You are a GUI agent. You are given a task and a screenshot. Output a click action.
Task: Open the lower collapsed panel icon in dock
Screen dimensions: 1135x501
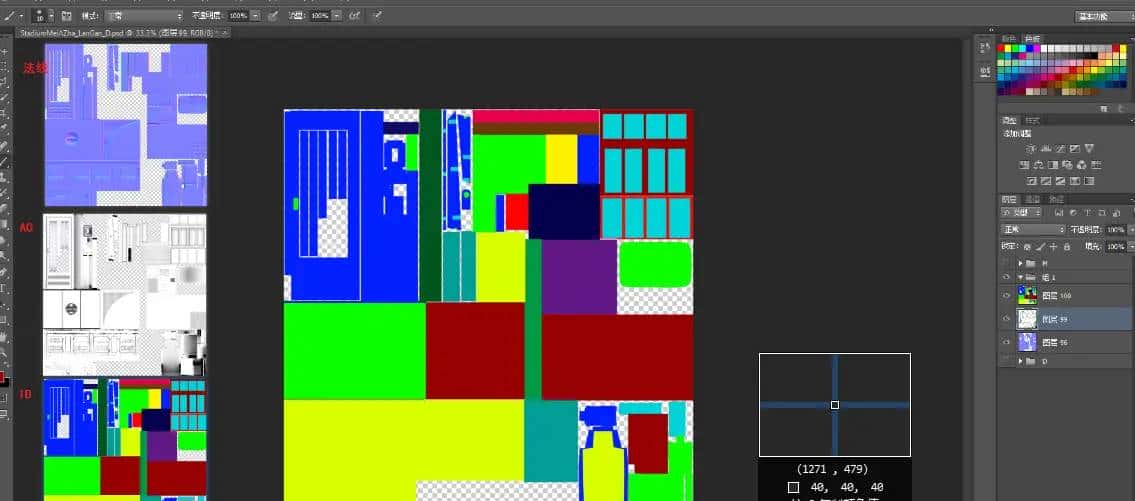pos(984,71)
